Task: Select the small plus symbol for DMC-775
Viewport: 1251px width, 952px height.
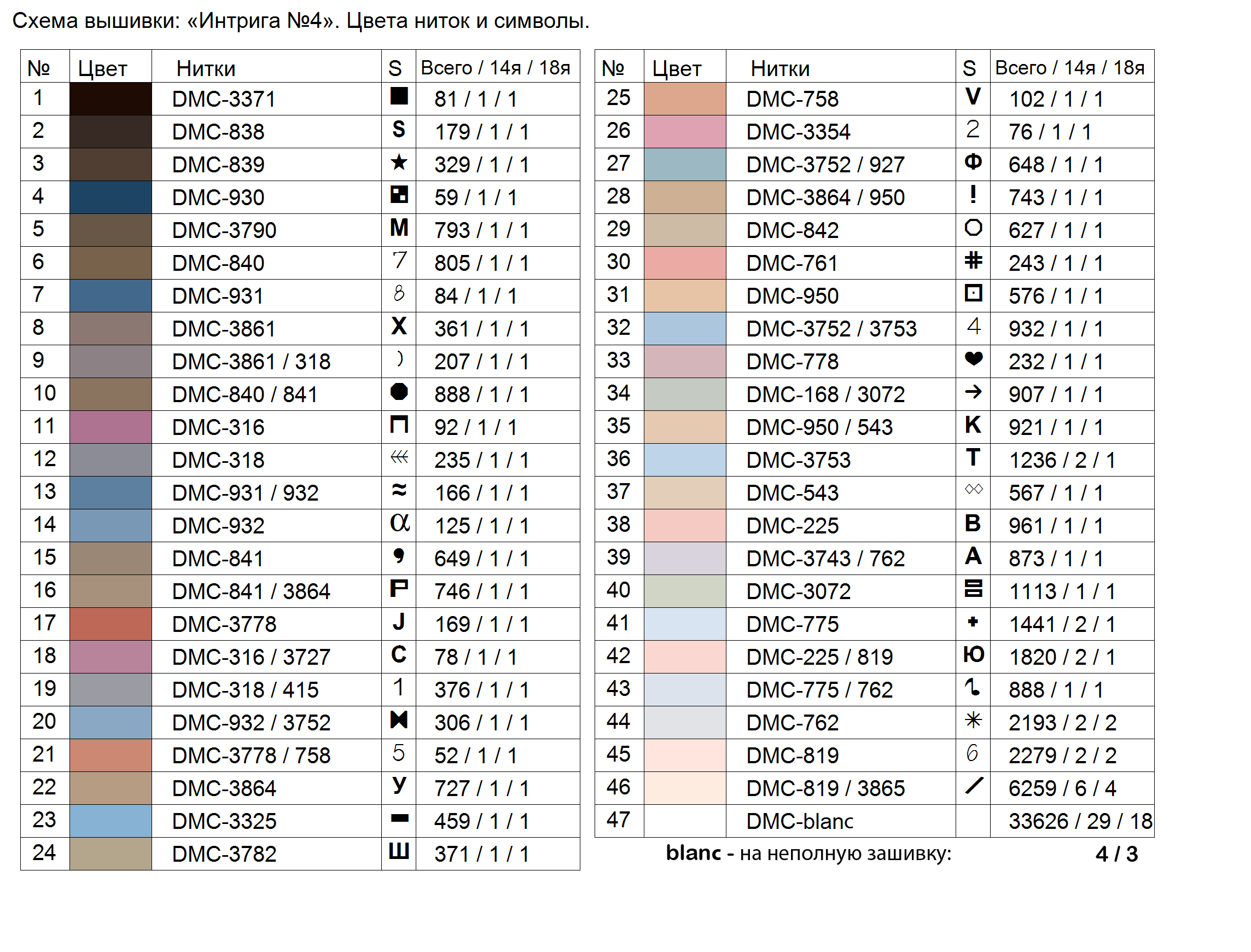Action: 973,622
